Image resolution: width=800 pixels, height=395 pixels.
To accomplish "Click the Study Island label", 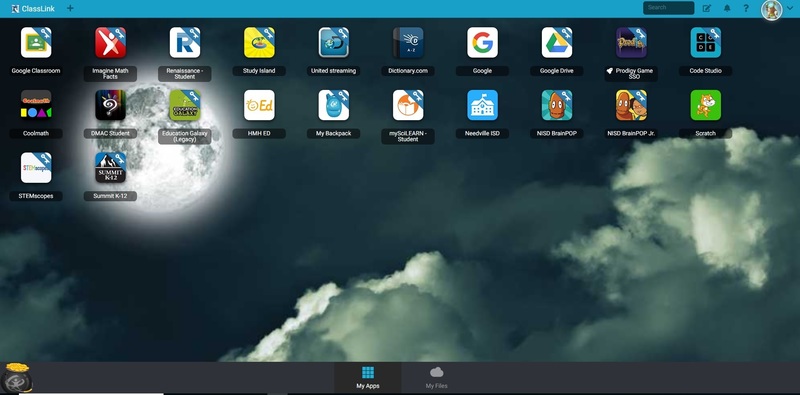I will point(259,71).
